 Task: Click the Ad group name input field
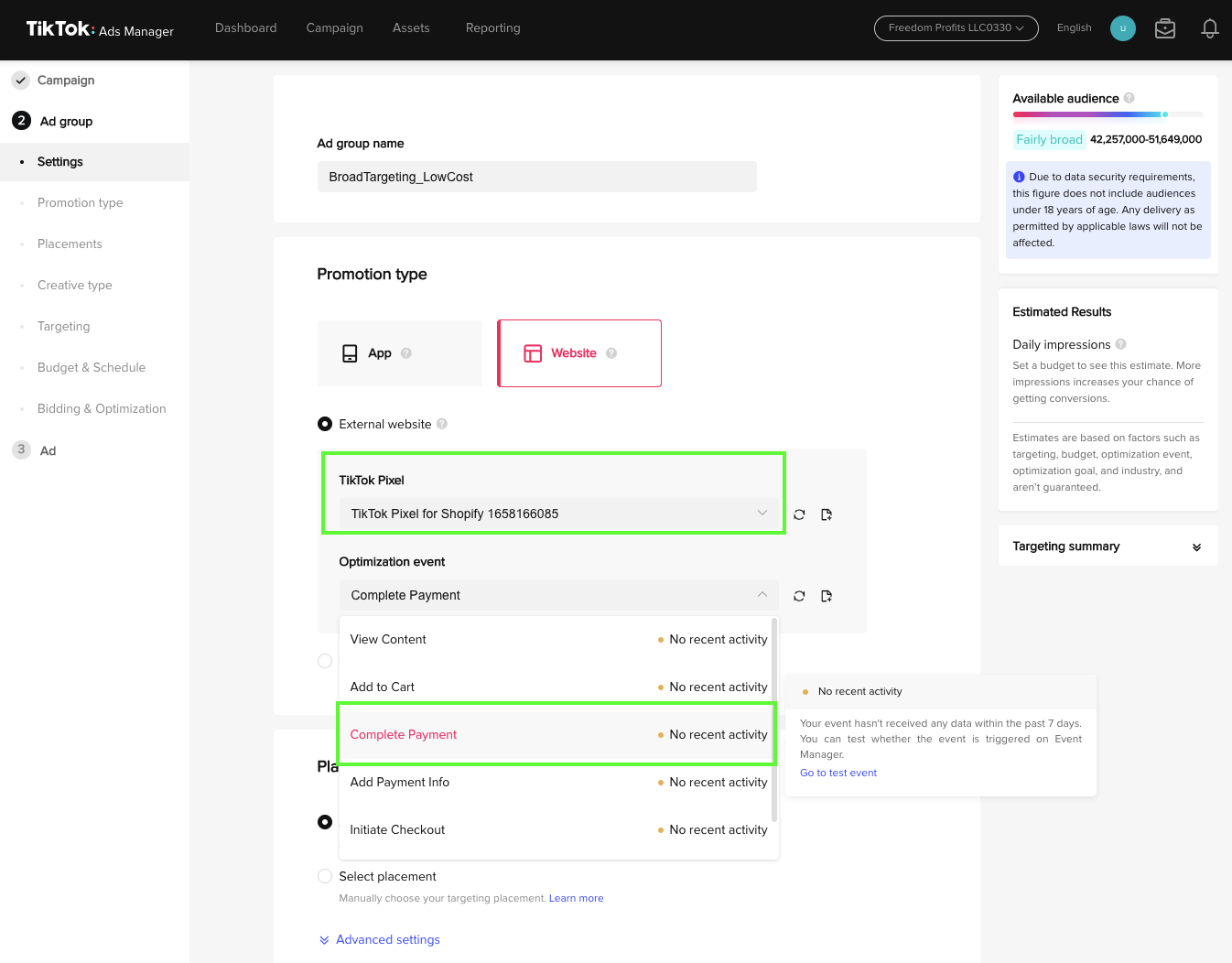537,177
